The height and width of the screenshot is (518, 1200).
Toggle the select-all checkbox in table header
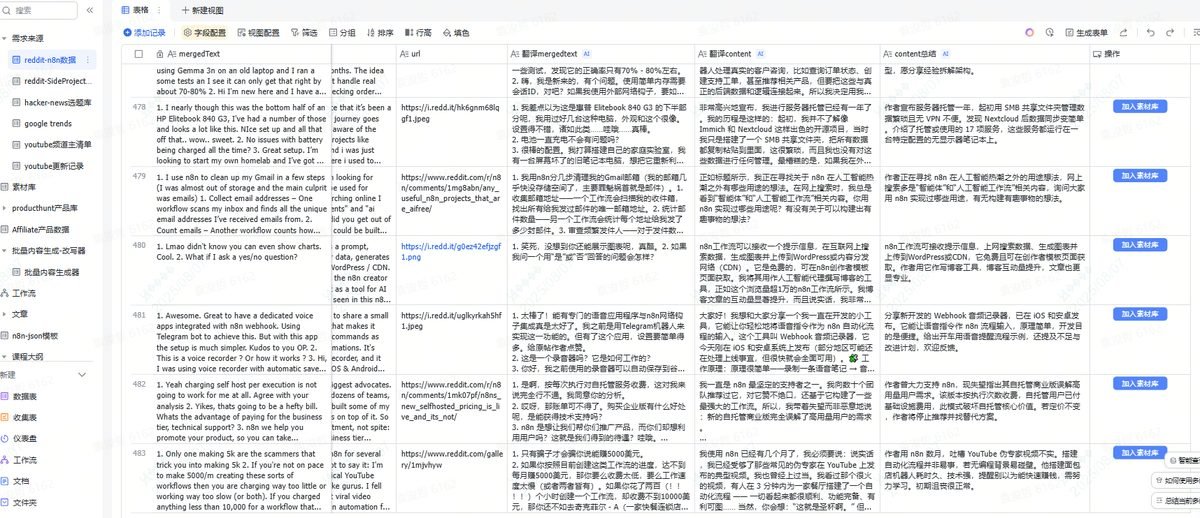click(x=138, y=54)
